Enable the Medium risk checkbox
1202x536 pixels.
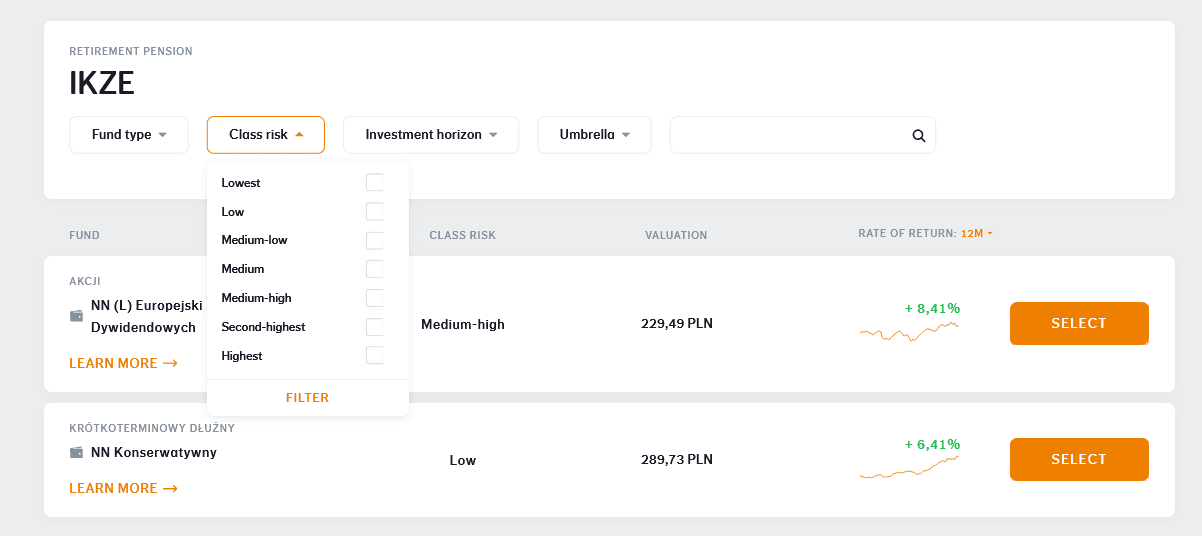(374, 269)
